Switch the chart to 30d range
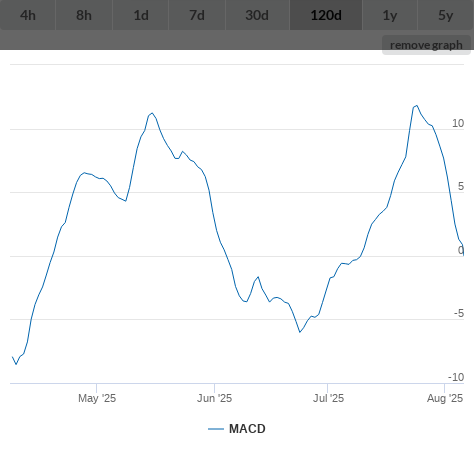Image resolution: width=474 pixels, height=455 pixels. [x=257, y=15]
